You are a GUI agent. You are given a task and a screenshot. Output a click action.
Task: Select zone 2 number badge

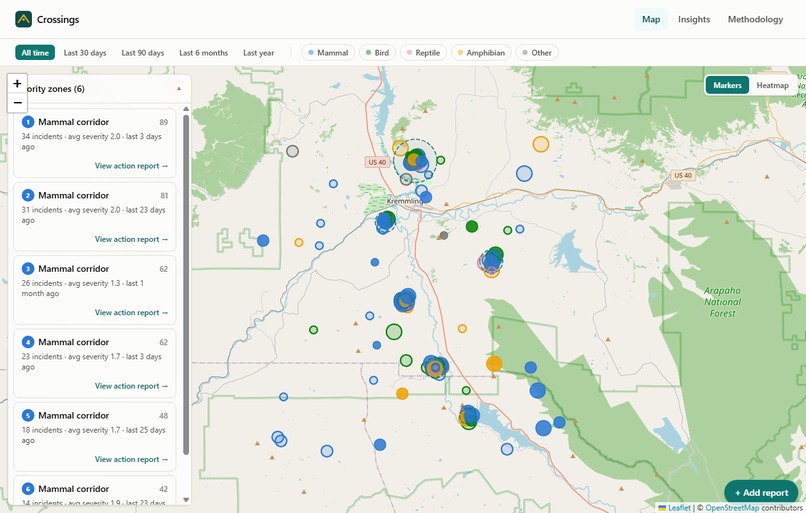(28, 195)
